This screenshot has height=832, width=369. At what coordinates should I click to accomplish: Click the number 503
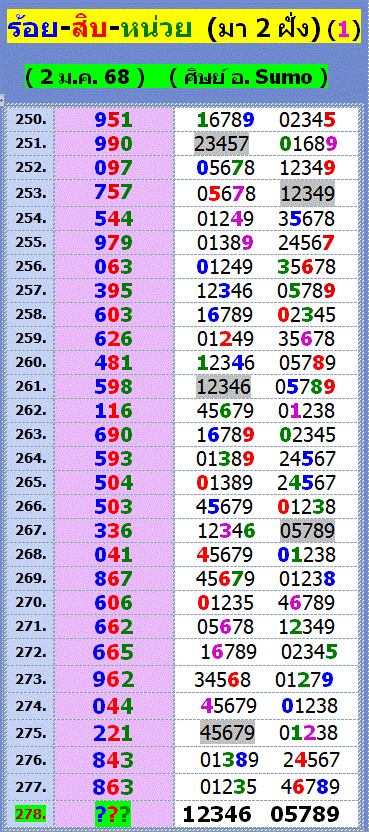114,508
